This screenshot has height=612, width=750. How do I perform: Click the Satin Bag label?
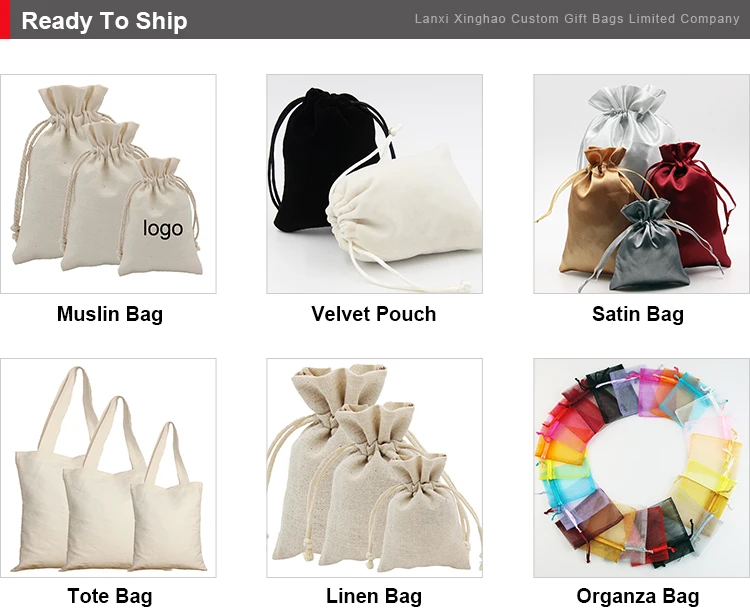point(638,314)
